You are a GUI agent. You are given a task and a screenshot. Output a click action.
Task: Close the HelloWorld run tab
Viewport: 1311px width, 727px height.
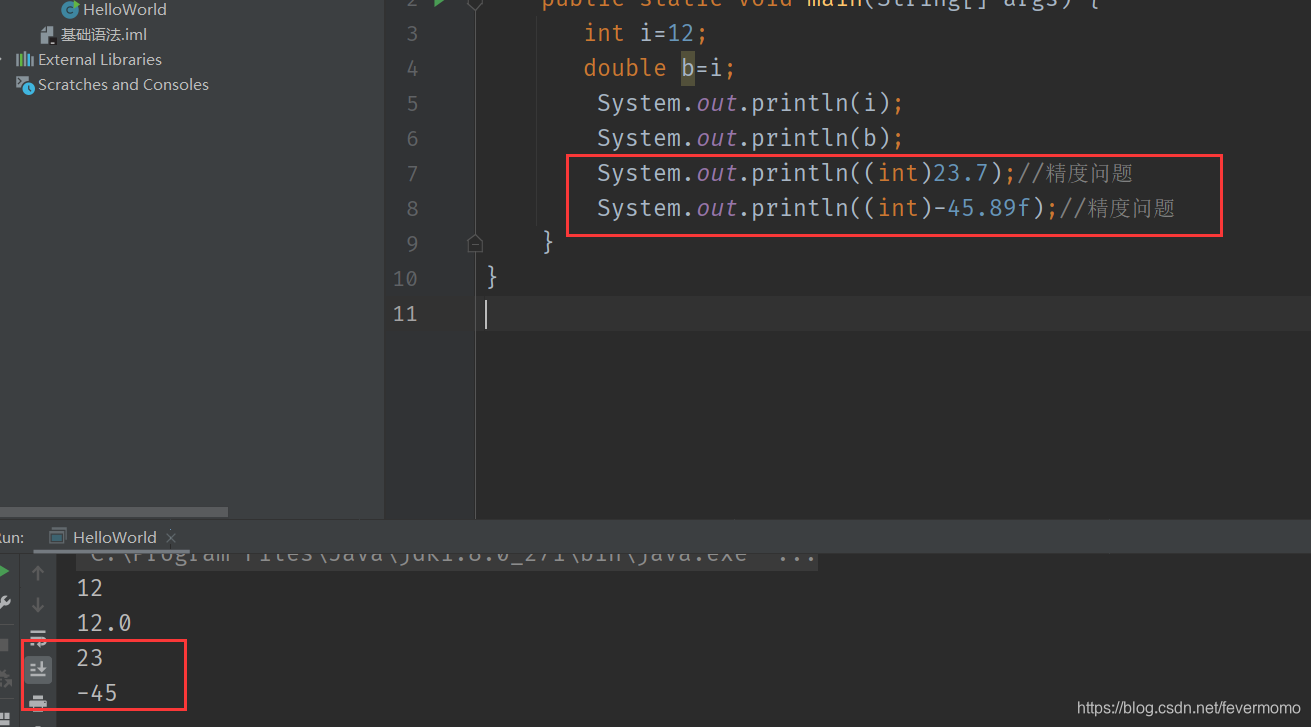pyautogui.click(x=171, y=538)
